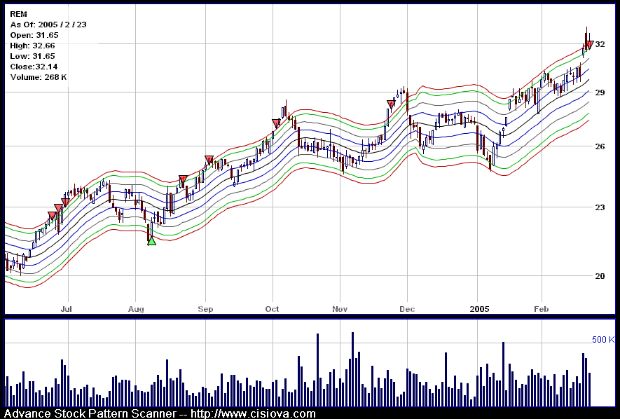Click the 'Open: 31.65' value

[34, 35]
